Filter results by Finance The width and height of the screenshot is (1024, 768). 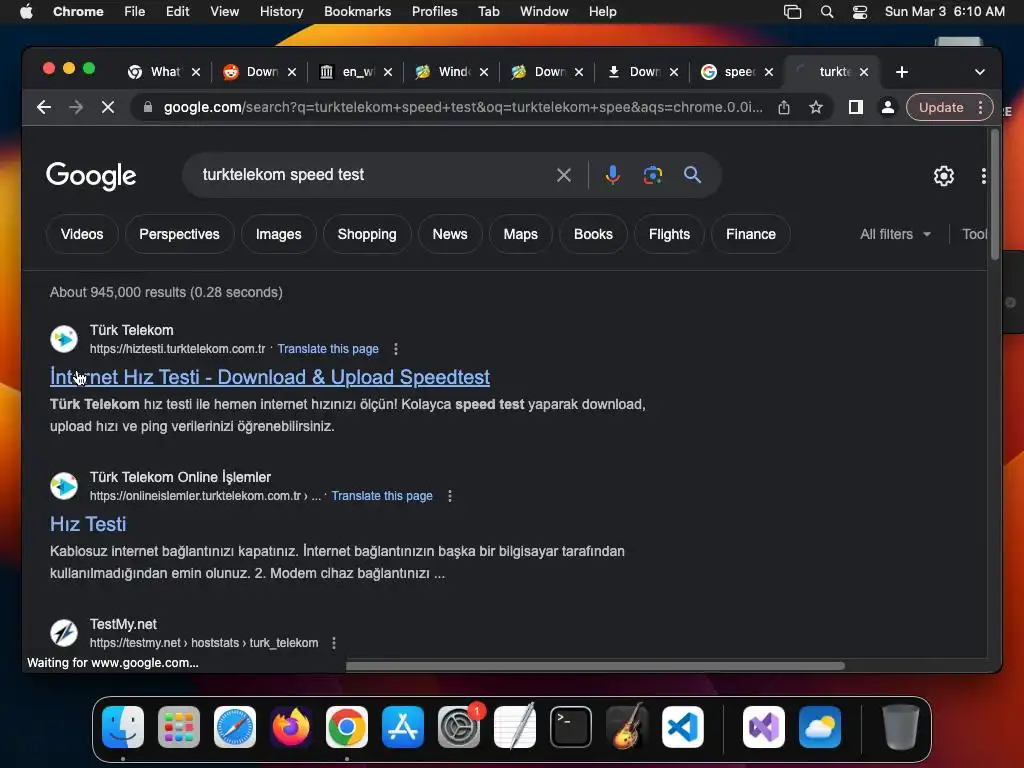click(750, 234)
